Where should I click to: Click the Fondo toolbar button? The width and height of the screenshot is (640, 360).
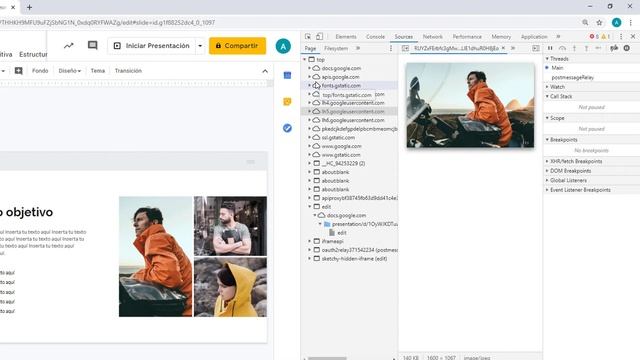40,71
